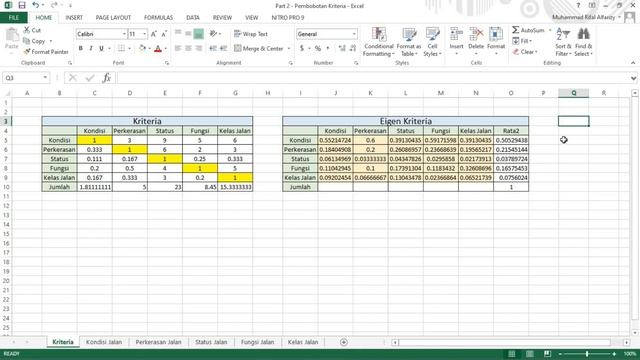Open the Calibri font name dropdown
Viewport: 640px width, 360px height.
pyautogui.click(x=124, y=34)
